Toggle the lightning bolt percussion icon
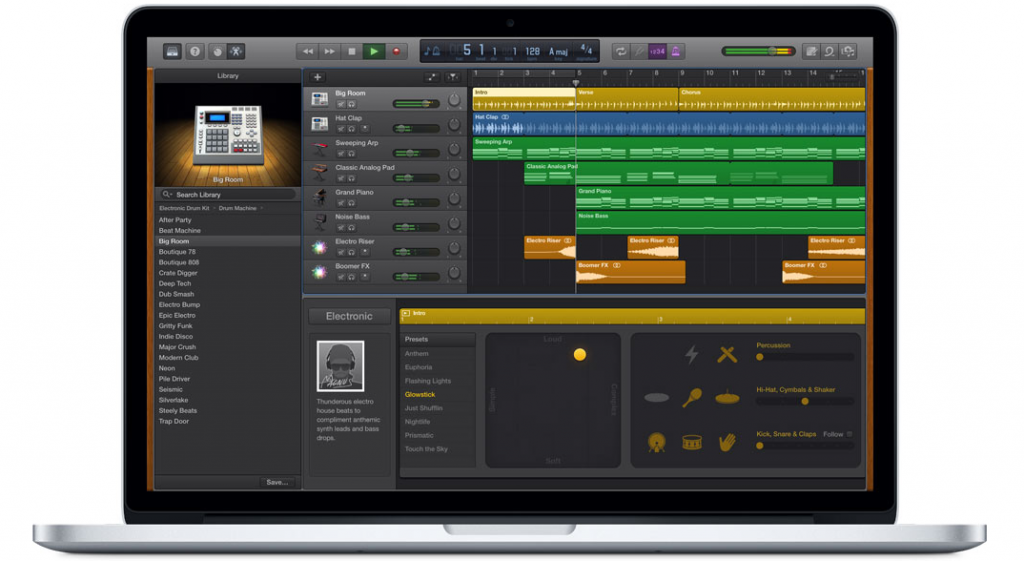The image size is (1024, 561). point(692,355)
